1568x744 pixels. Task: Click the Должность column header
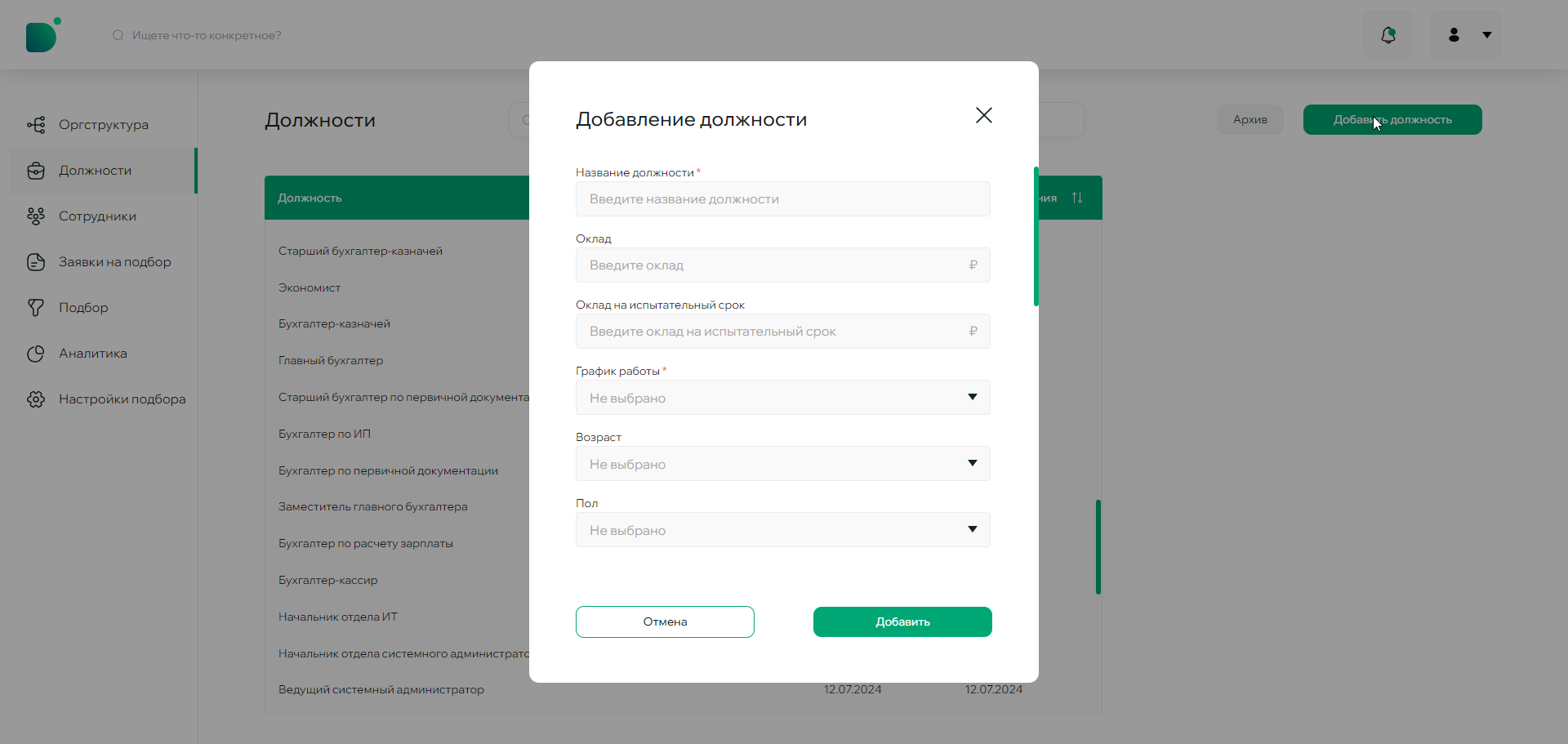310,198
